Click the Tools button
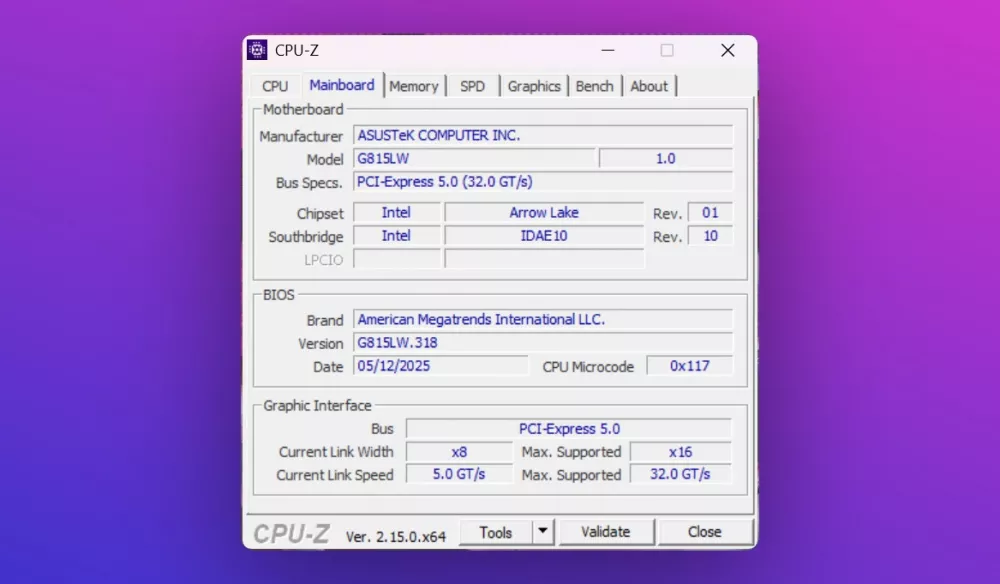 496,532
